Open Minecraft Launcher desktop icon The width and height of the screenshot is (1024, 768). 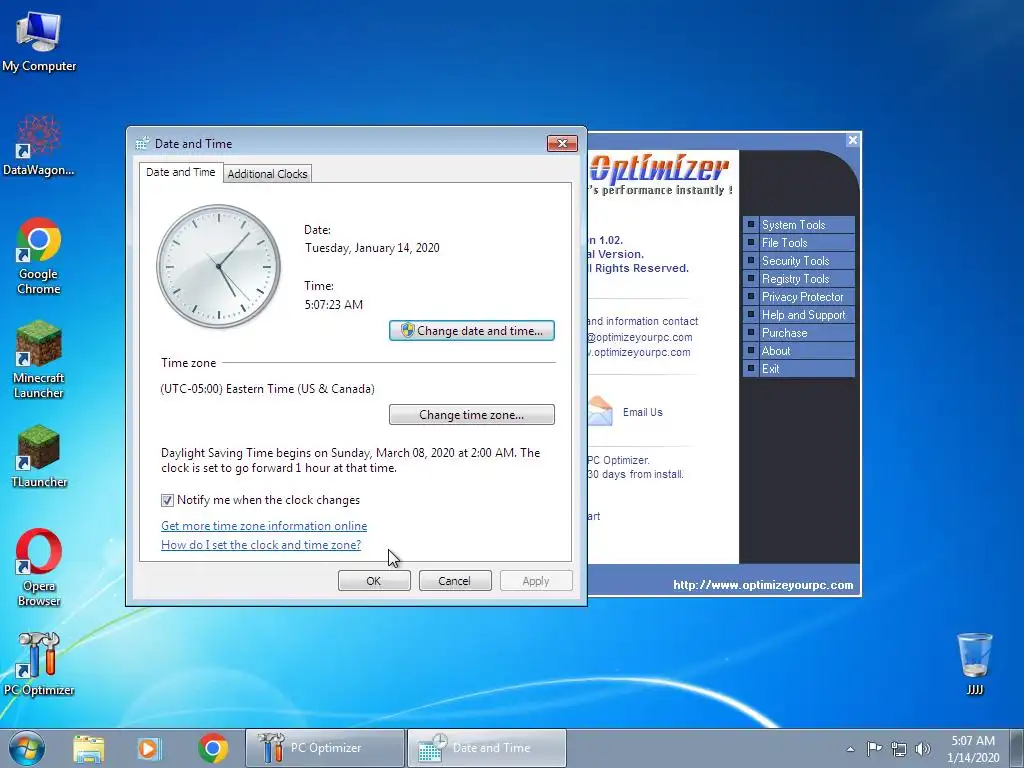[39, 359]
